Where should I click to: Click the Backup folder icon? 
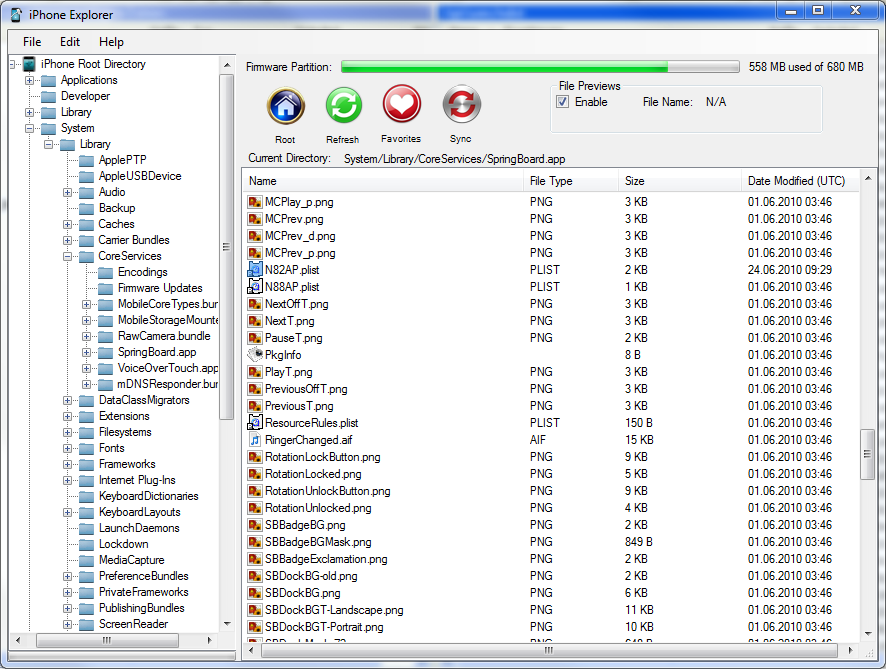click(x=86, y=208)
